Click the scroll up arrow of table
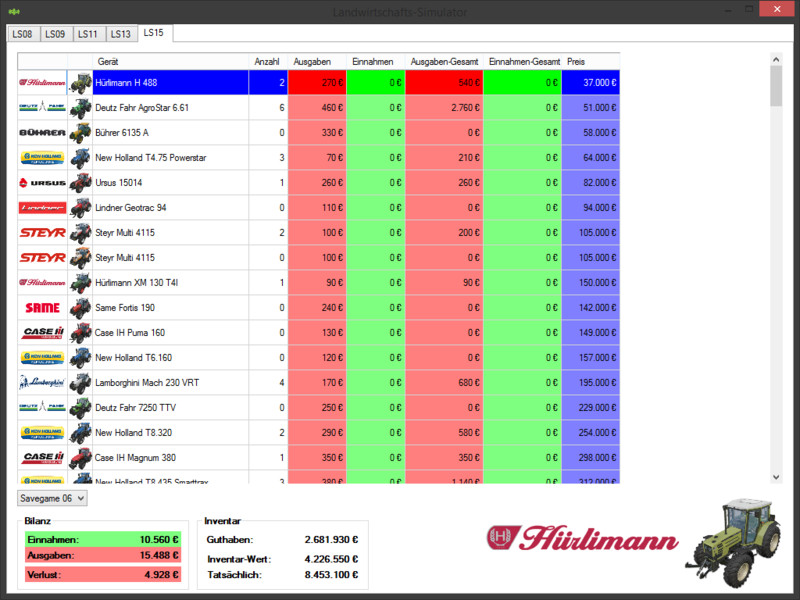Image resolution: width=800 pixels, height=600 pixels. click(776, 60)
